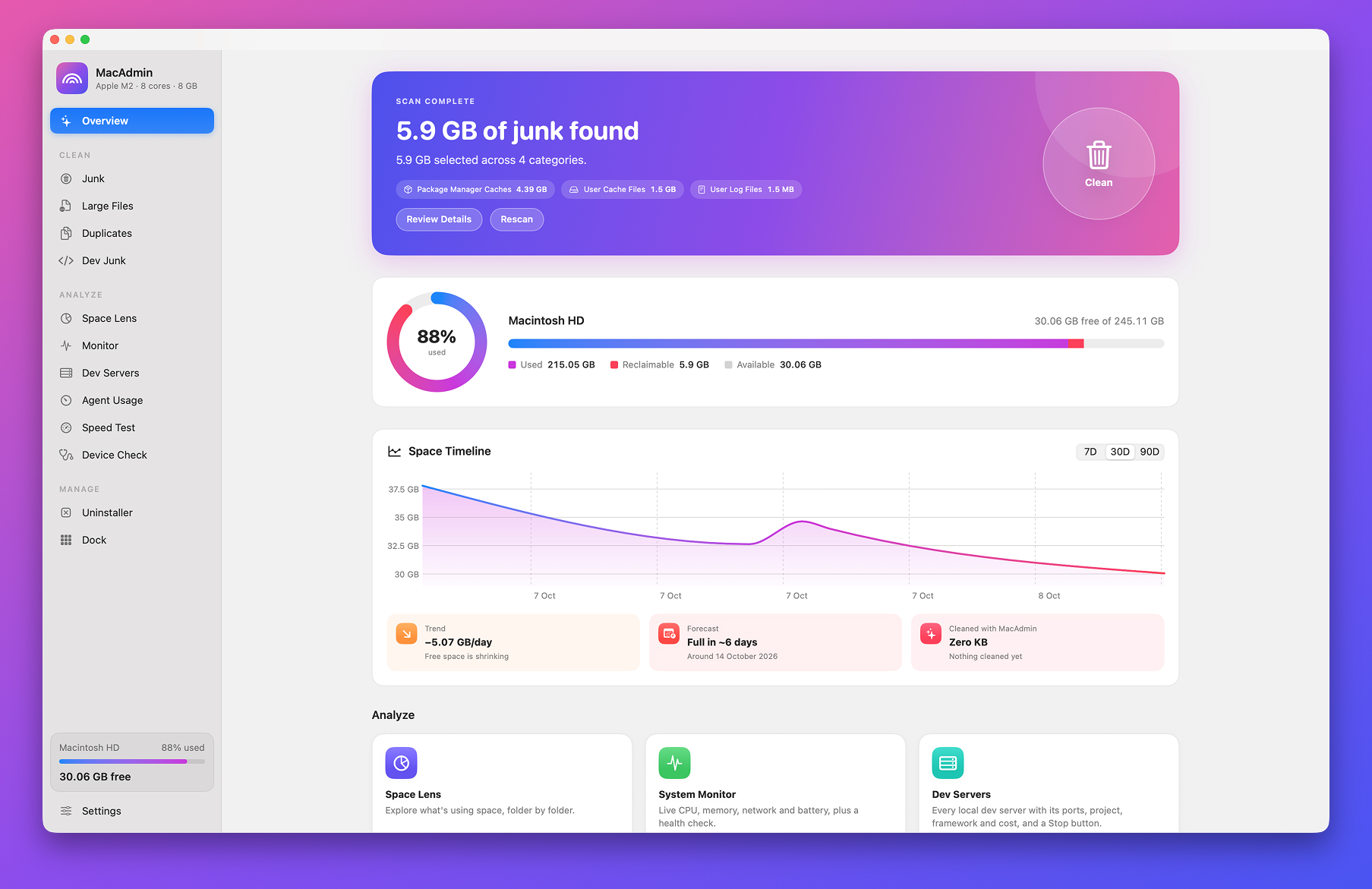Click the Trend −5.07 GB/day card
Viewport: 1372px width, 889px height.
tap(513, 642)
